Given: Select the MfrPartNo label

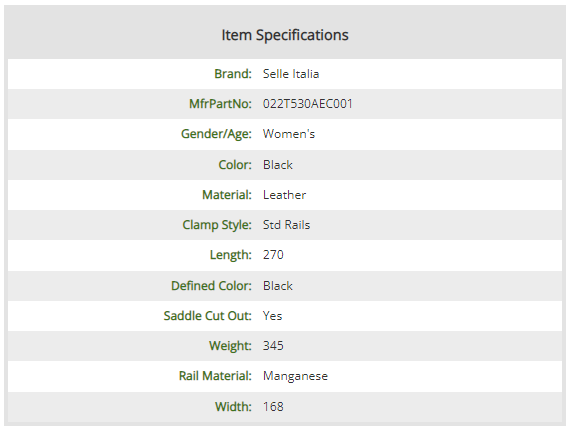Looking at the screenshot, I should tap(220, 104).
